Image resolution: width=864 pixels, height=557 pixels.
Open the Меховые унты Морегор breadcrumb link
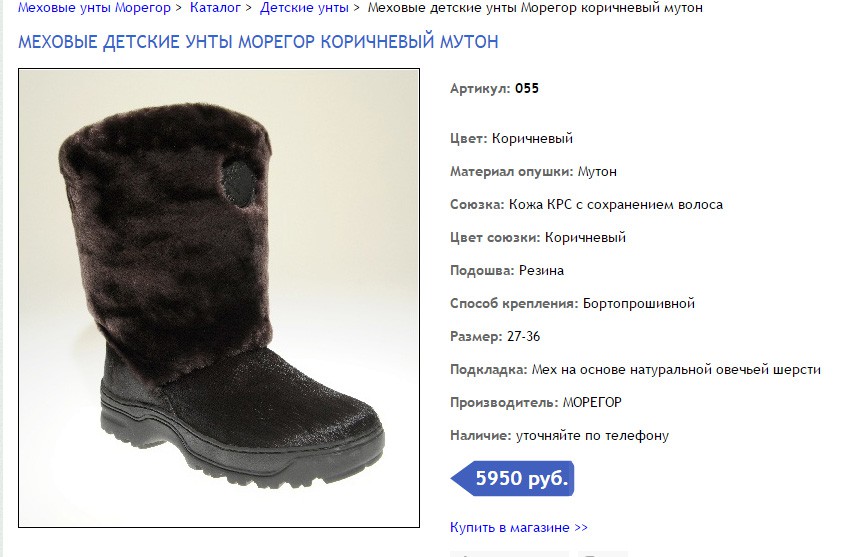(94, 8)
